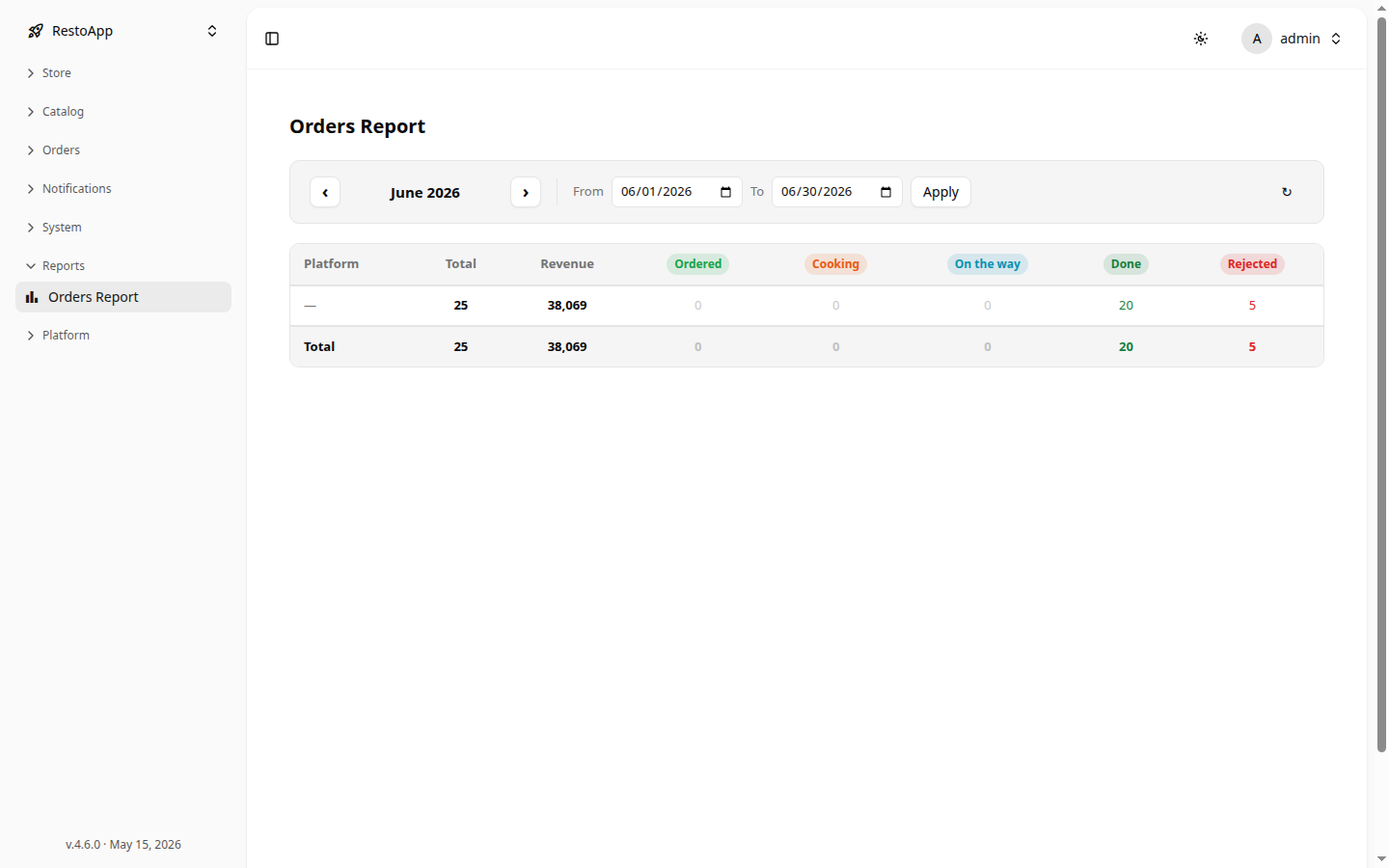Focus the From date field

click(677, 192)
